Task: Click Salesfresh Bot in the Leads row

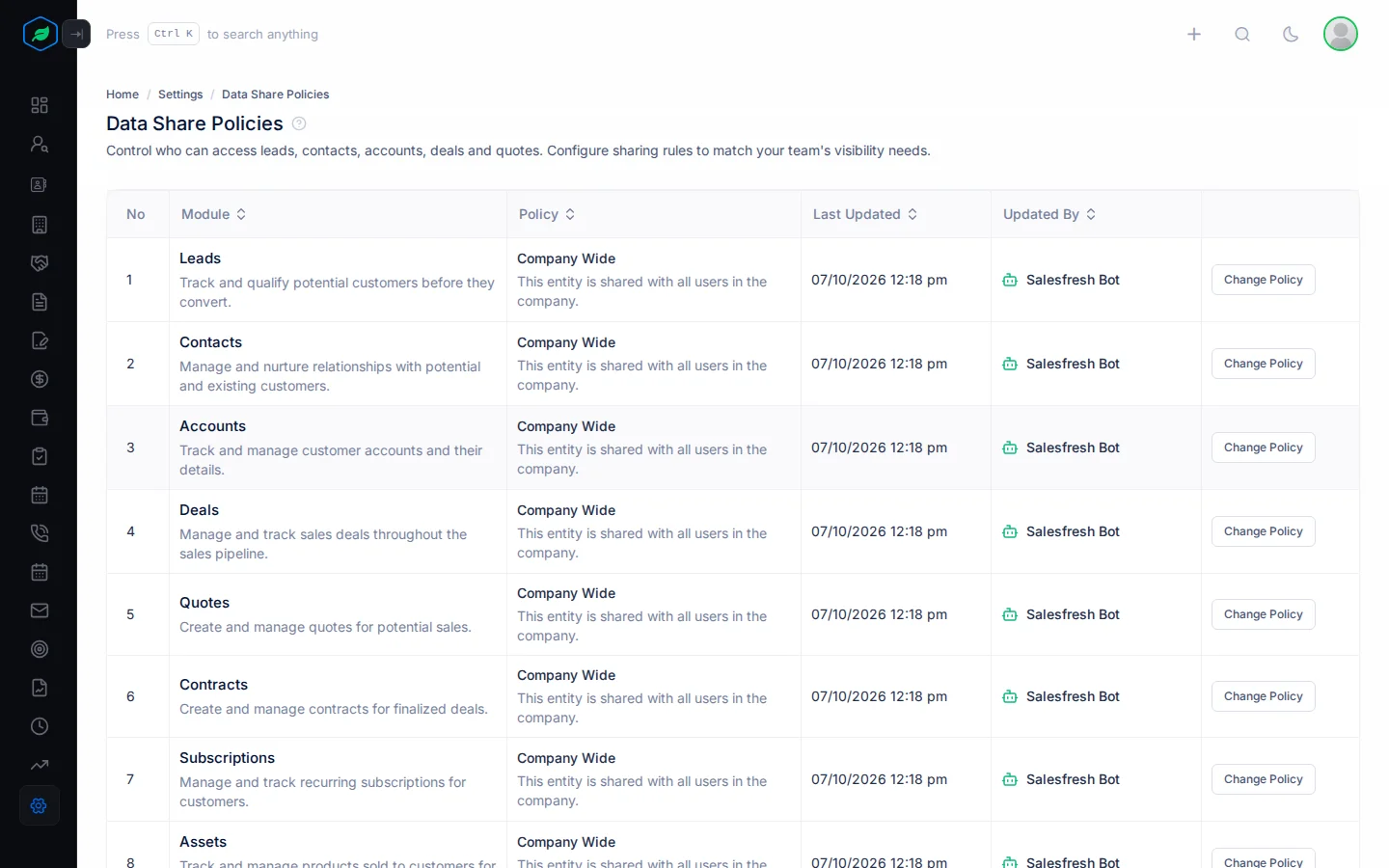Action: point(1073,280)
